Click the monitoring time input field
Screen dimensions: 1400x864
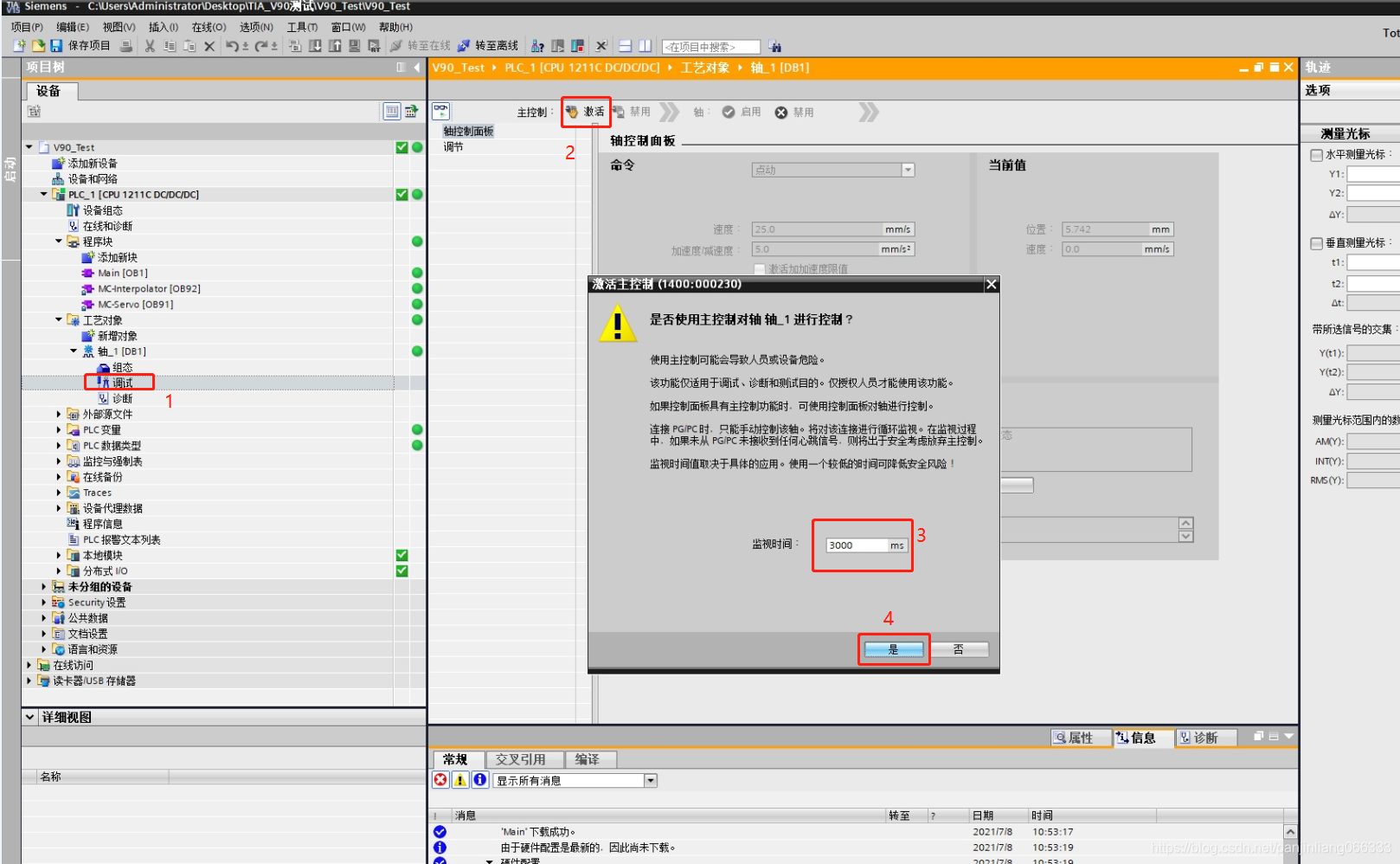click(856, 545)
